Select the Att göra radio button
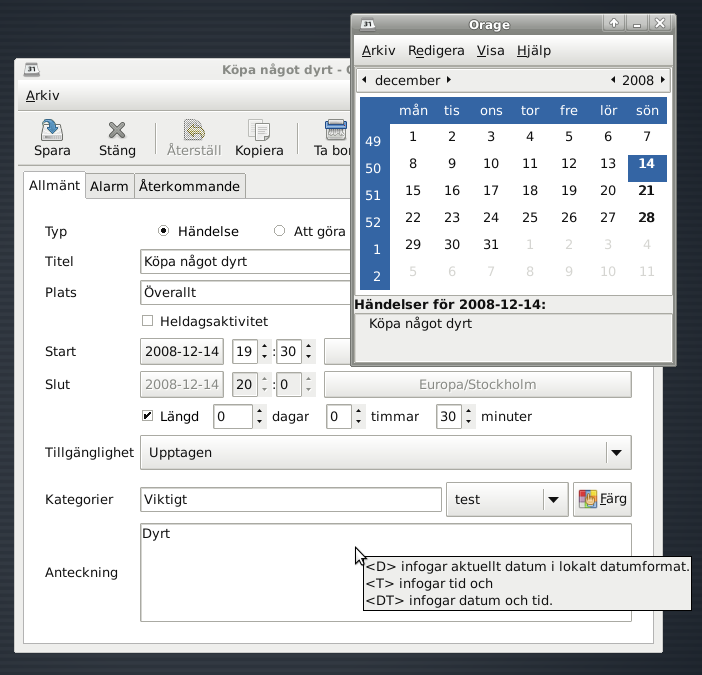This screenshot has height=675, width=702. (279, 231)
